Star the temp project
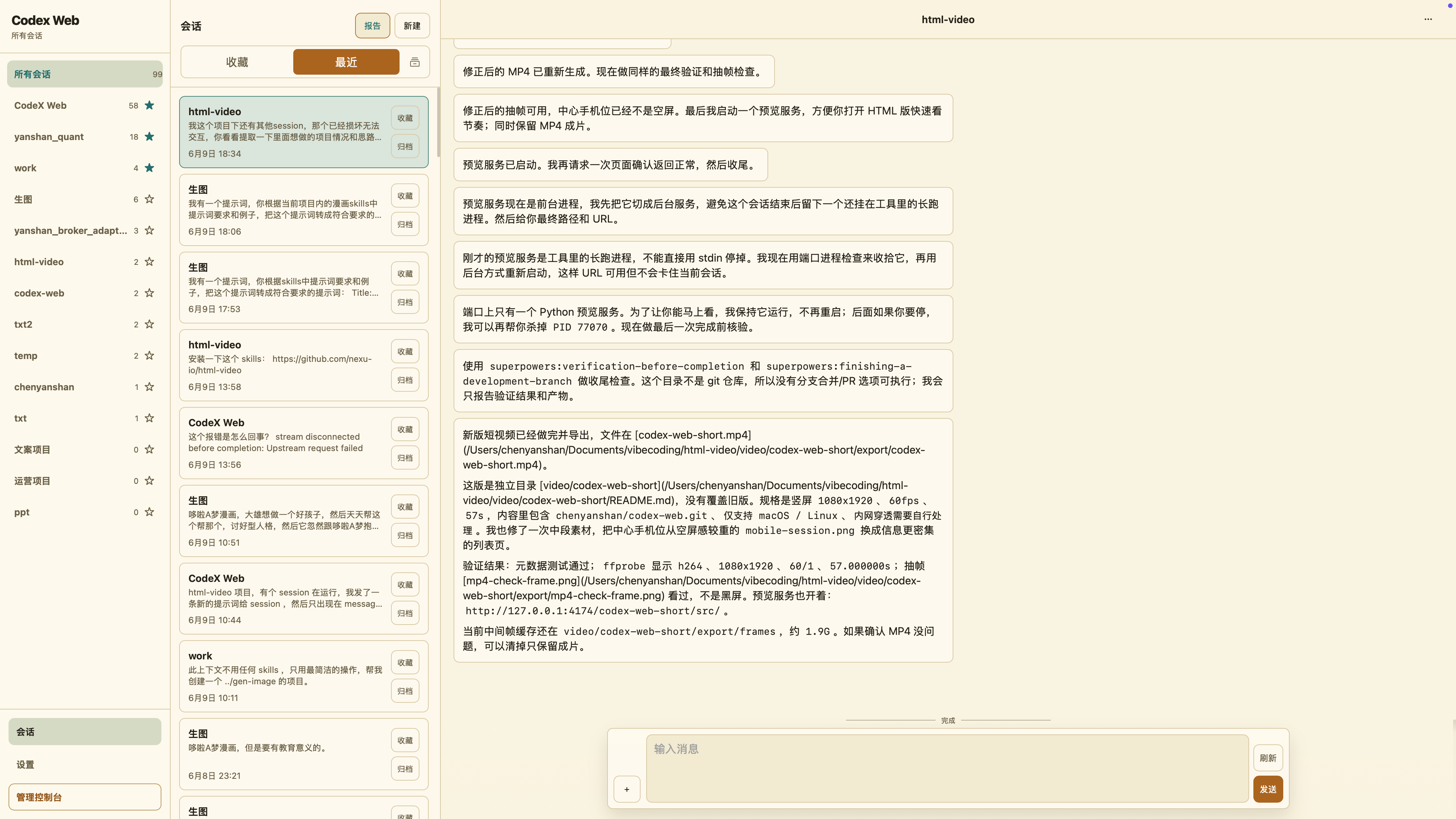Screen dimensions: 1456x819 pyautogui.click(x=149, y=355)
